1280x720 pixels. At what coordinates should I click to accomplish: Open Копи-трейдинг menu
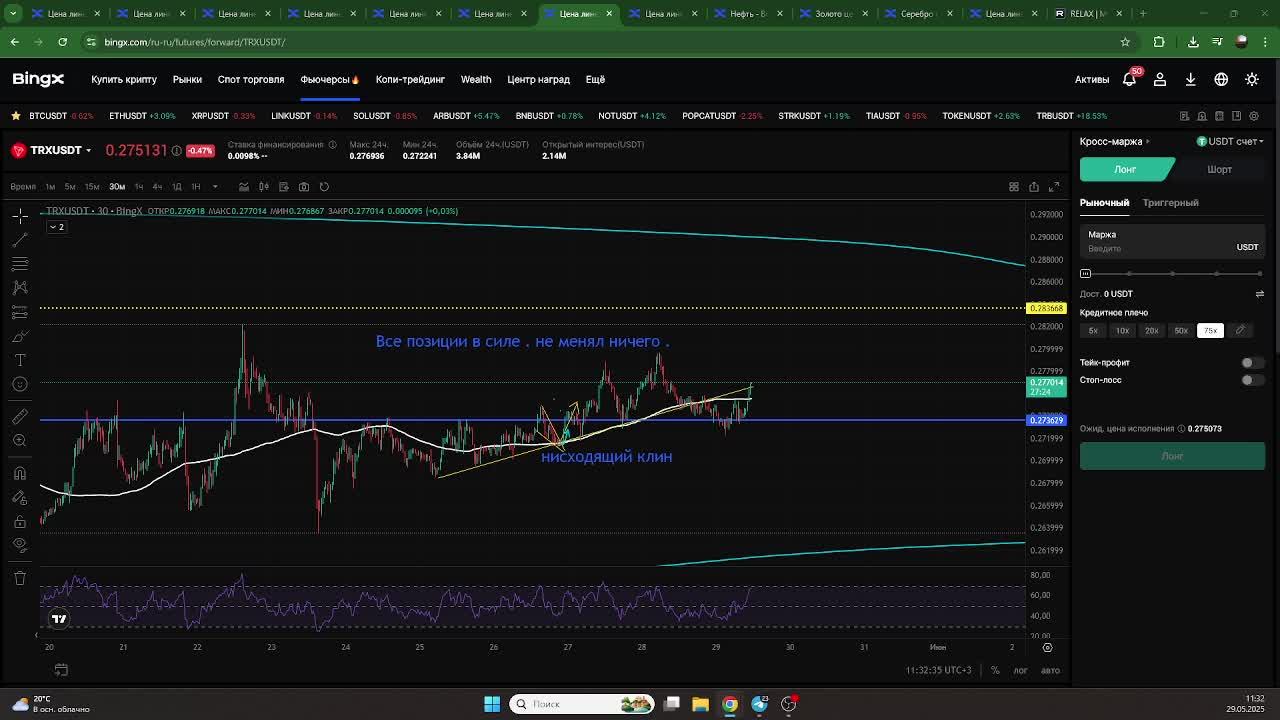point(410,79)
